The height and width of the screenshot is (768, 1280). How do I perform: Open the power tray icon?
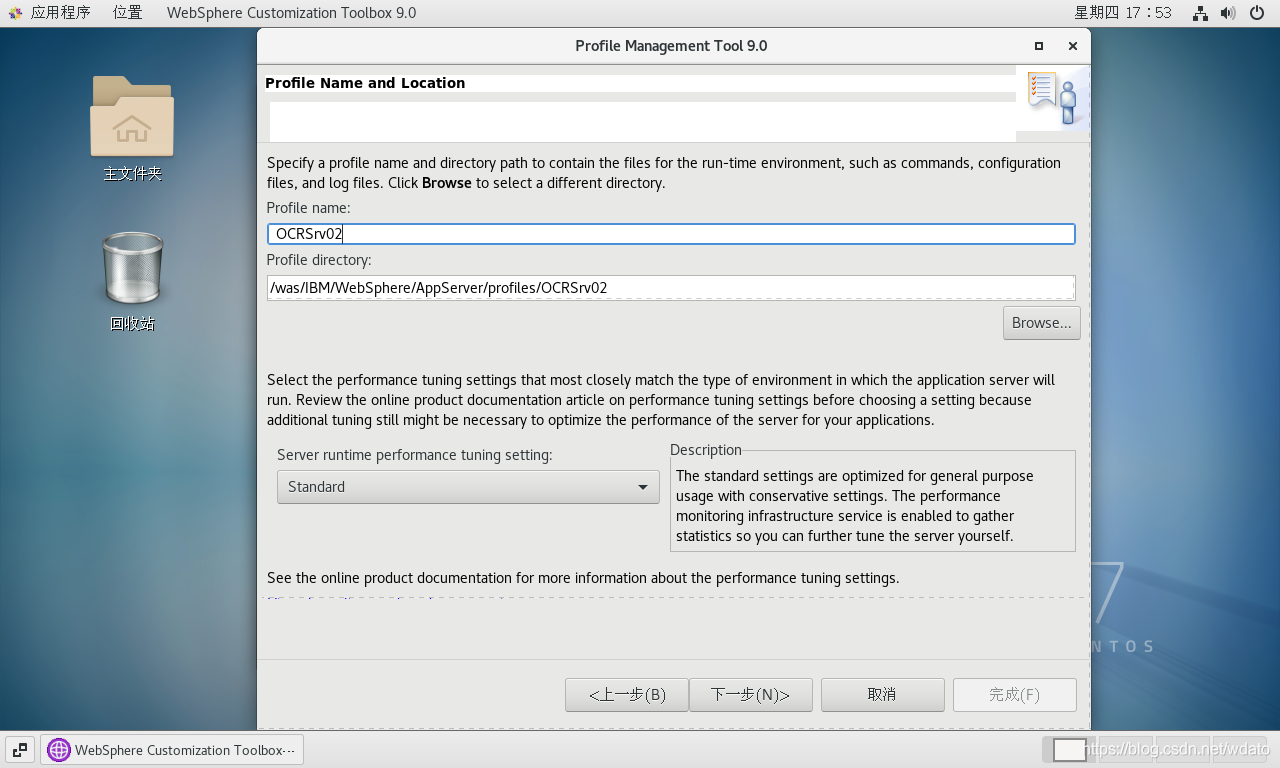tap(1257, 13)
